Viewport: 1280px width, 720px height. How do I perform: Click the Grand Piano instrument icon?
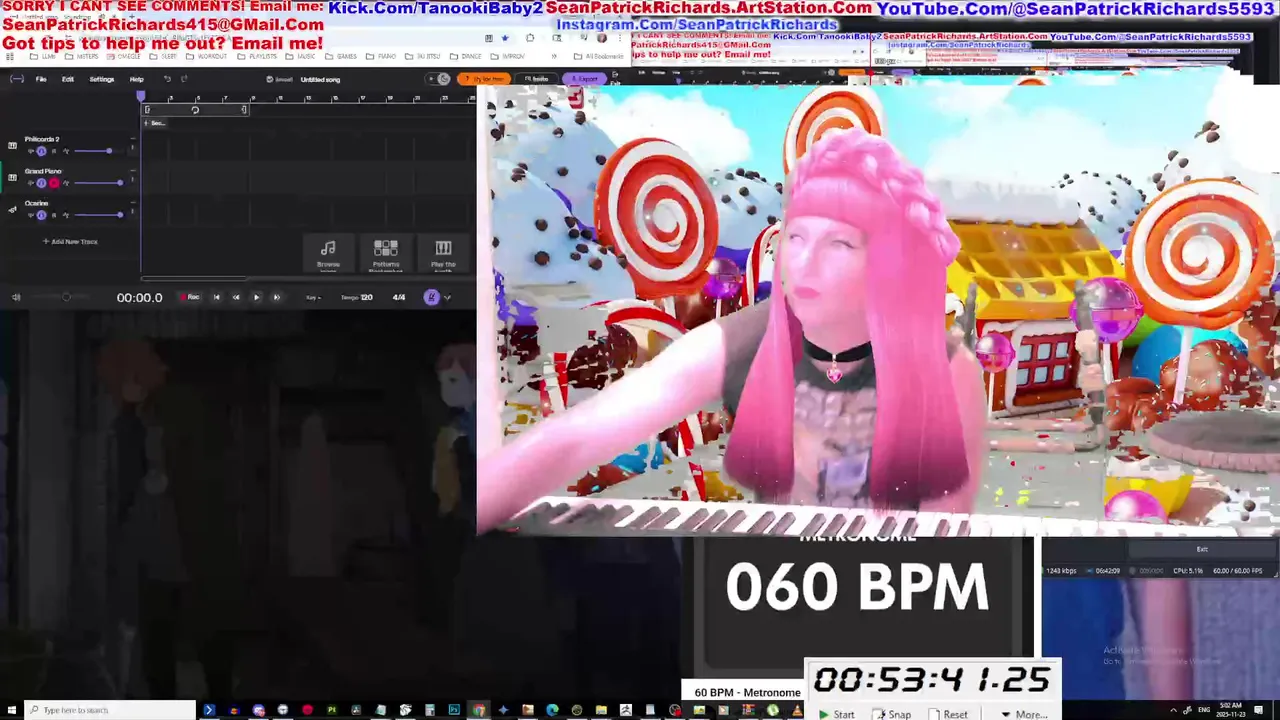pos(12,178)
